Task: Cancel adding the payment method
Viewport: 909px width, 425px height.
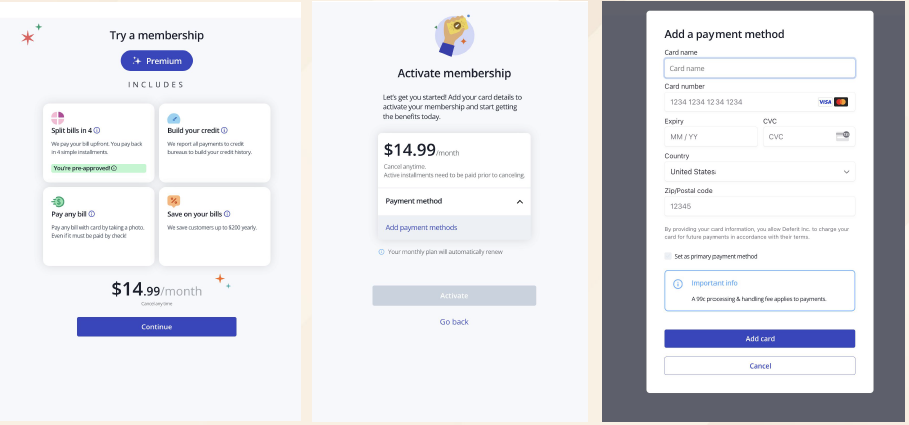Action: pyautogui.click(x=759, y=366)
